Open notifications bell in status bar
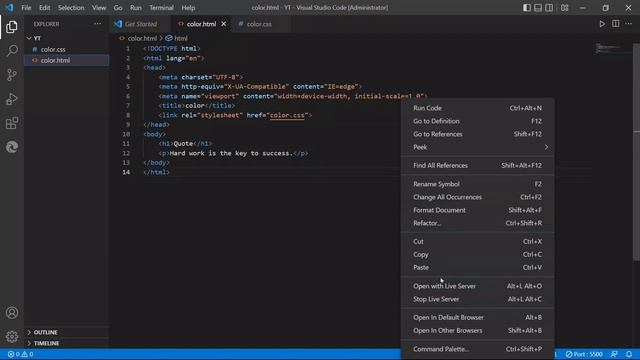Image resolution: width=640 pixels, height=360 pixels. pos(629,354)
